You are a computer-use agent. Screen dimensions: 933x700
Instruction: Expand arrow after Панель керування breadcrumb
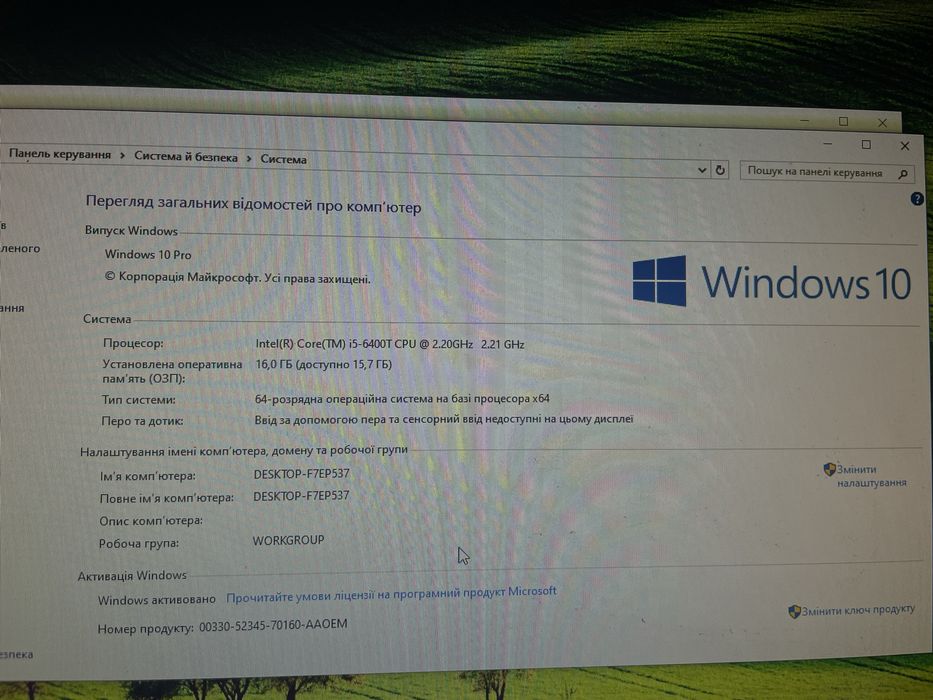122,155
